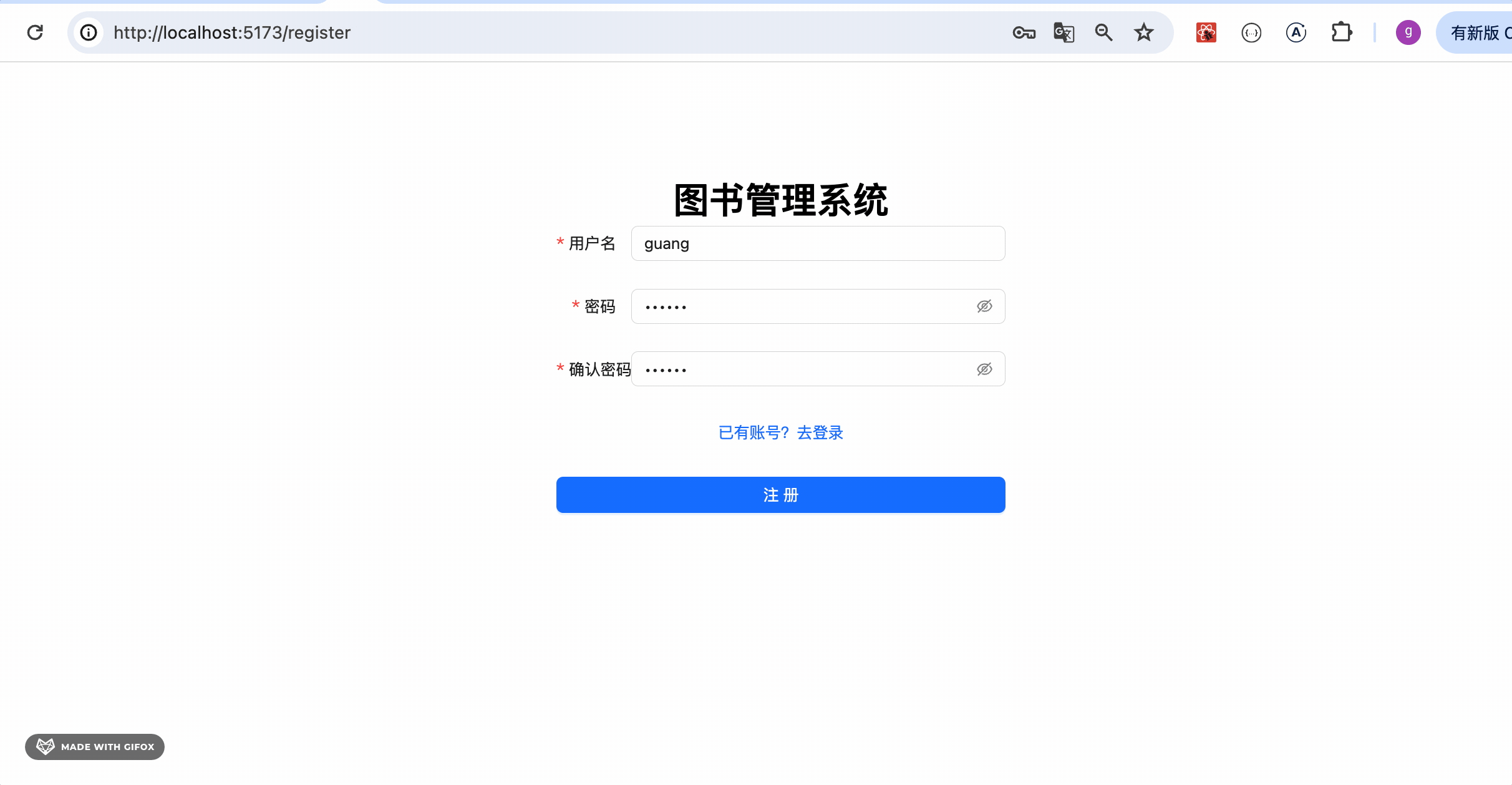This screenshot has height=785, width=1512.
Task: Click inside the 密码 password field
Action: [x=805, y=306]
